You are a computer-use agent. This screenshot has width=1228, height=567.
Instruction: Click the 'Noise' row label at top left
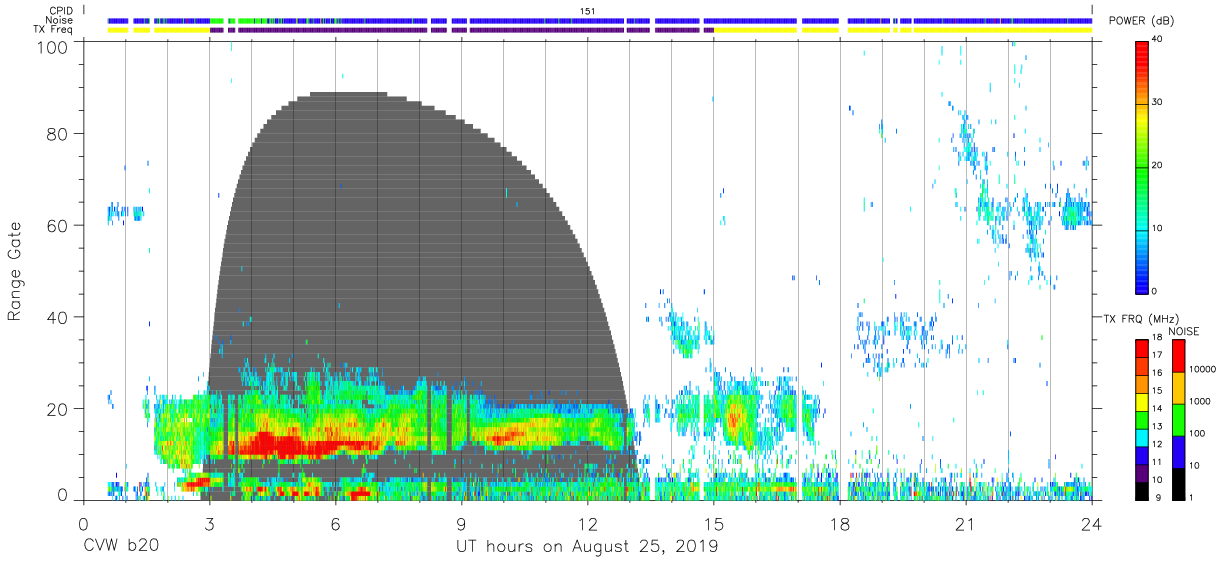tap(60, 20)
